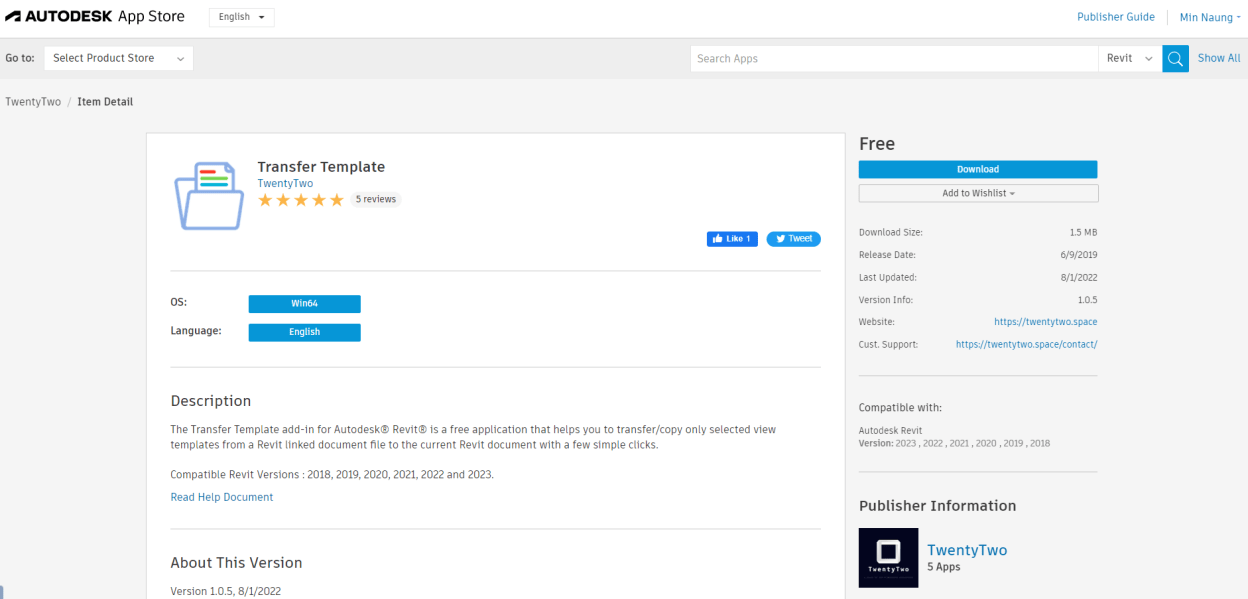Open the Revit product filter dropdown
This screenshot has width=1248, height=599.
click(1129, 58)
